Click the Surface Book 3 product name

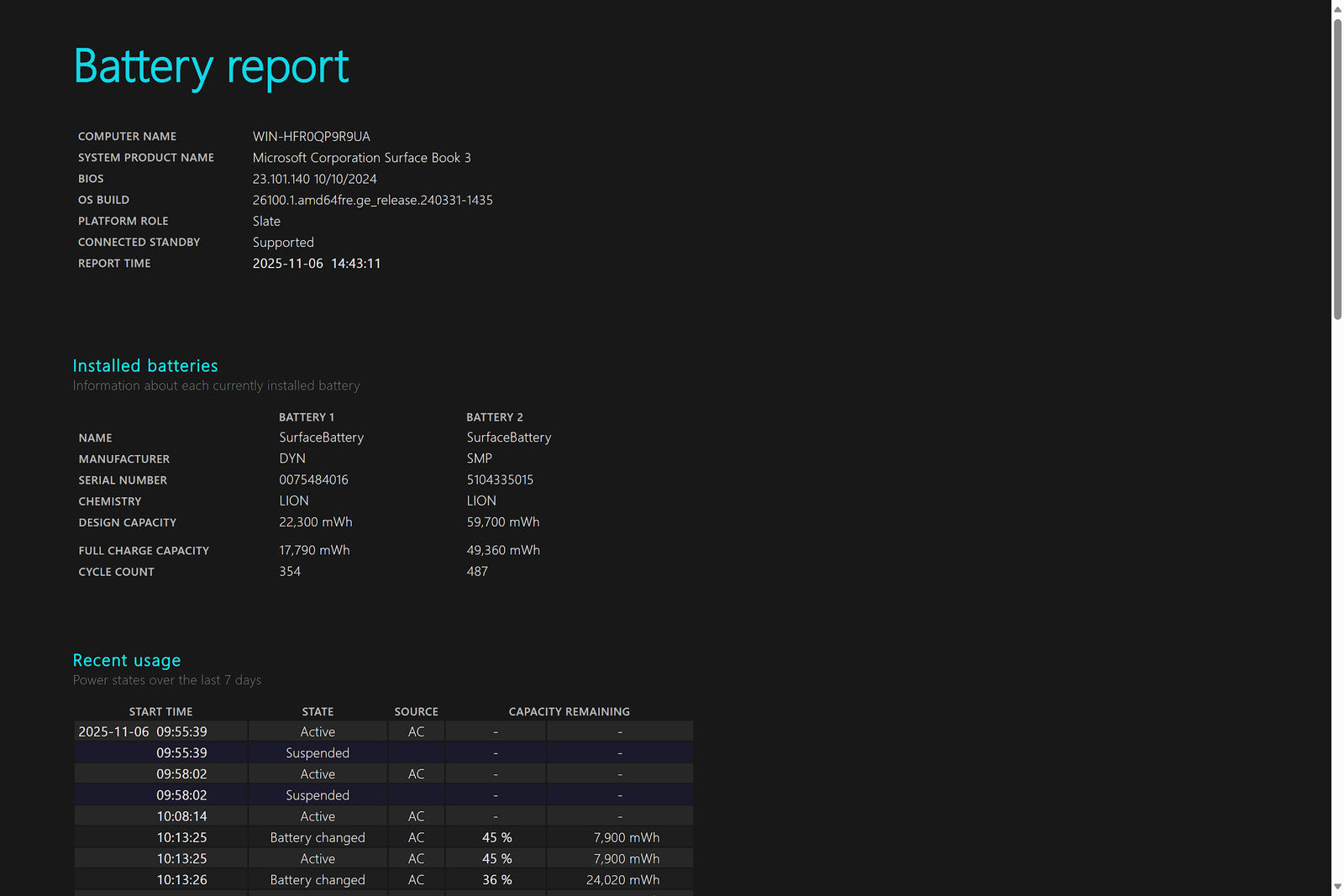361,158
